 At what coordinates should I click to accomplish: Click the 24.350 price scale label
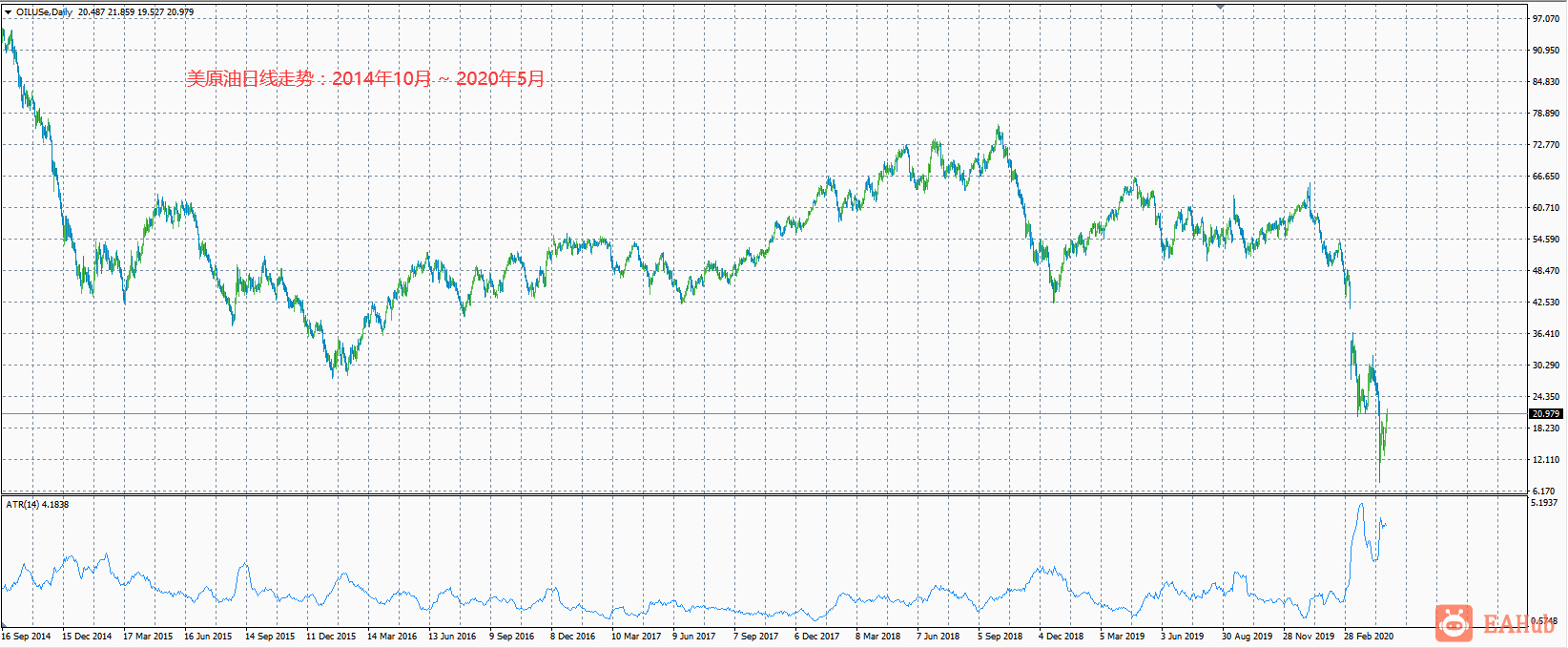1545,397
